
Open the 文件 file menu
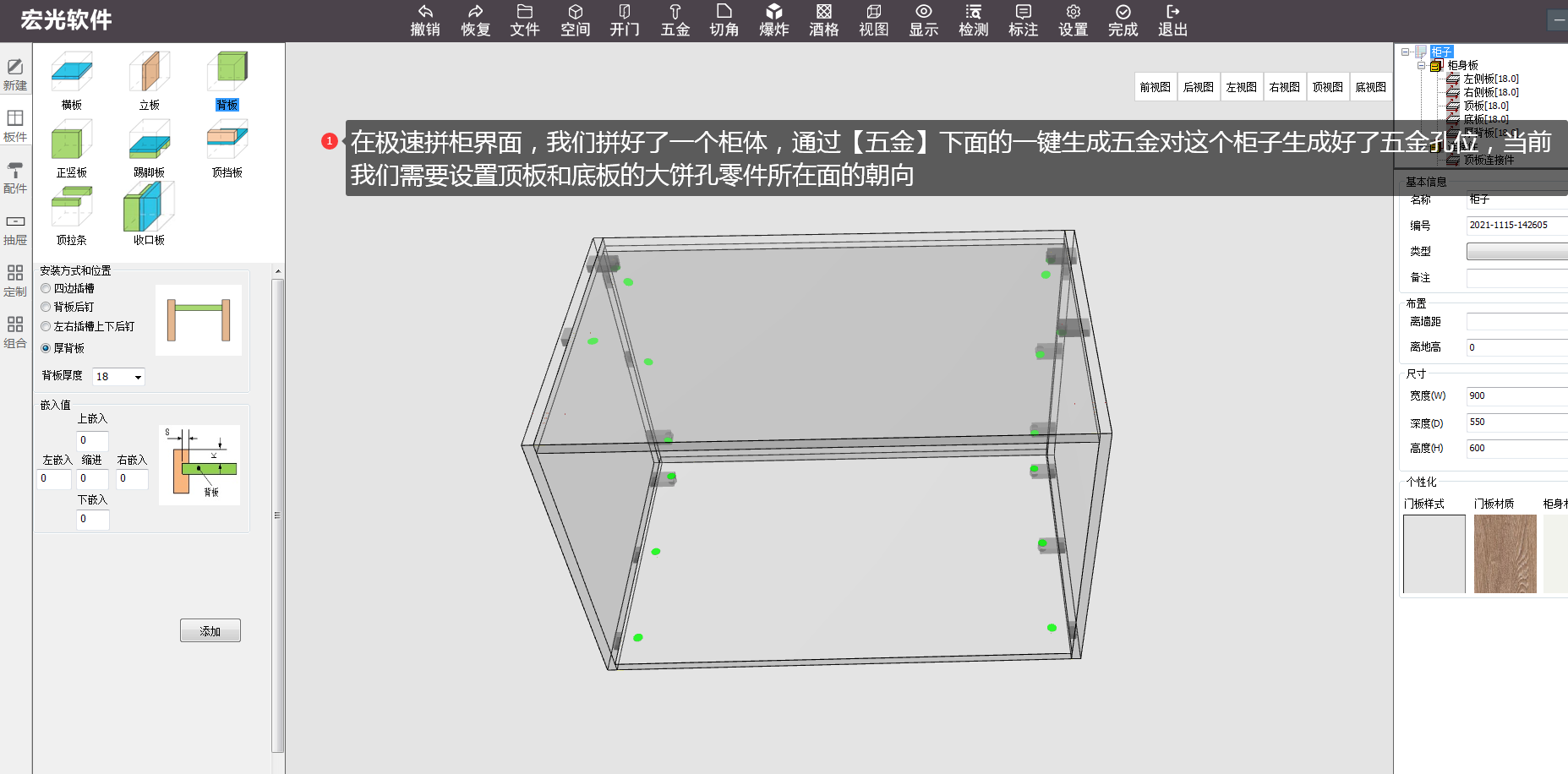525,20
